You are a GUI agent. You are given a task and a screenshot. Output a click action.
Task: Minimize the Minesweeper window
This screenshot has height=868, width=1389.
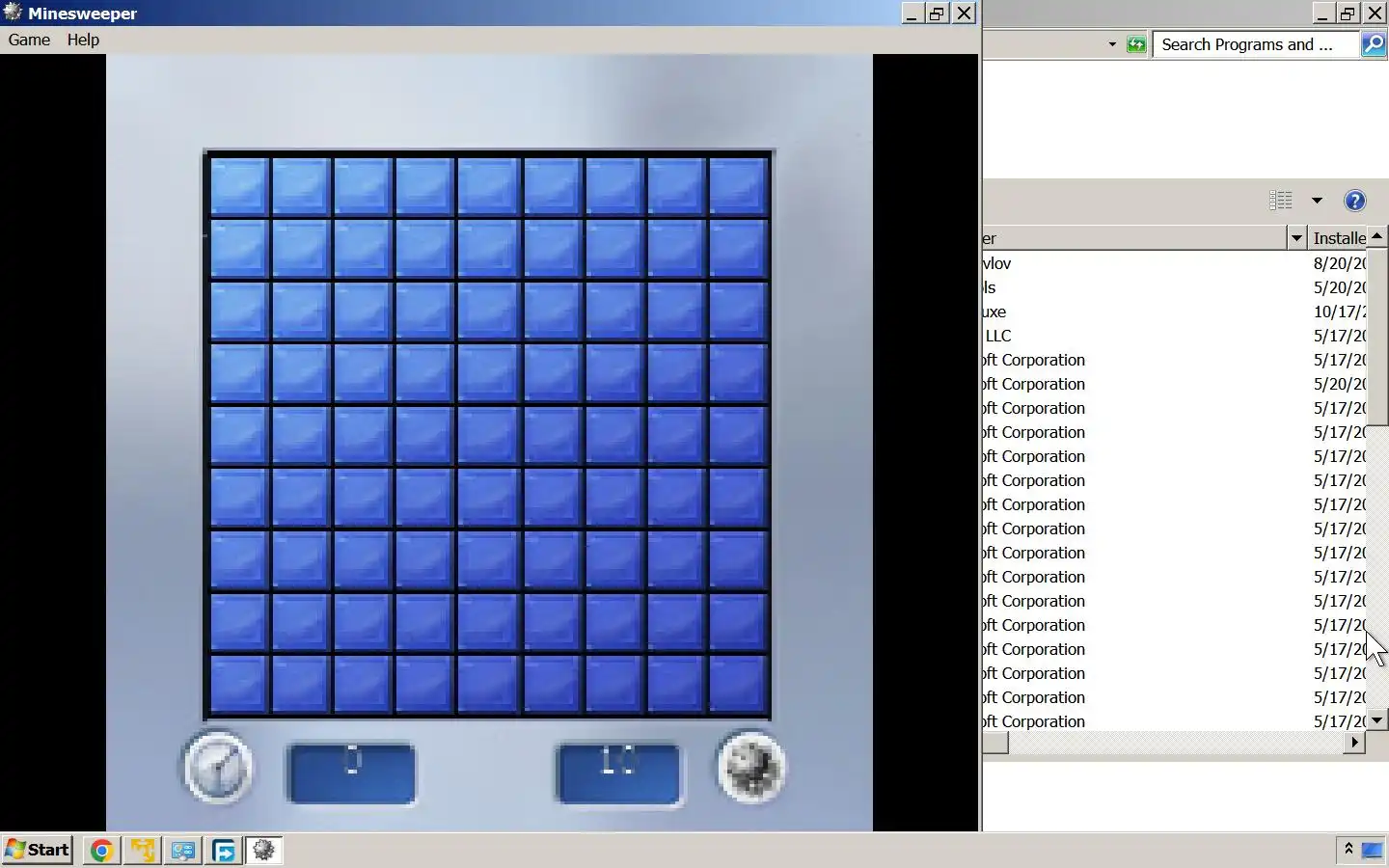(912, 13)
